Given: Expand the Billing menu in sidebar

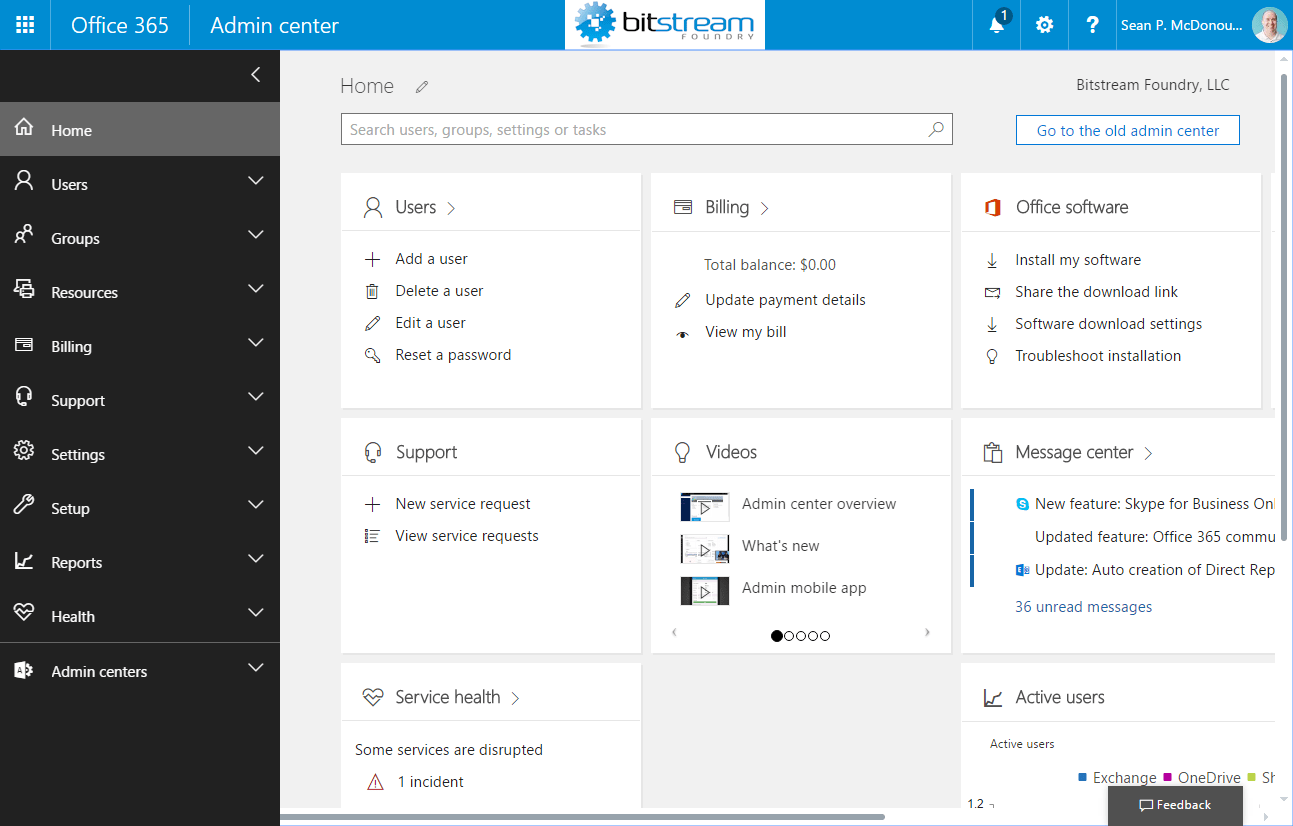Looking at the screenshot, I should [x=255, y=345].
